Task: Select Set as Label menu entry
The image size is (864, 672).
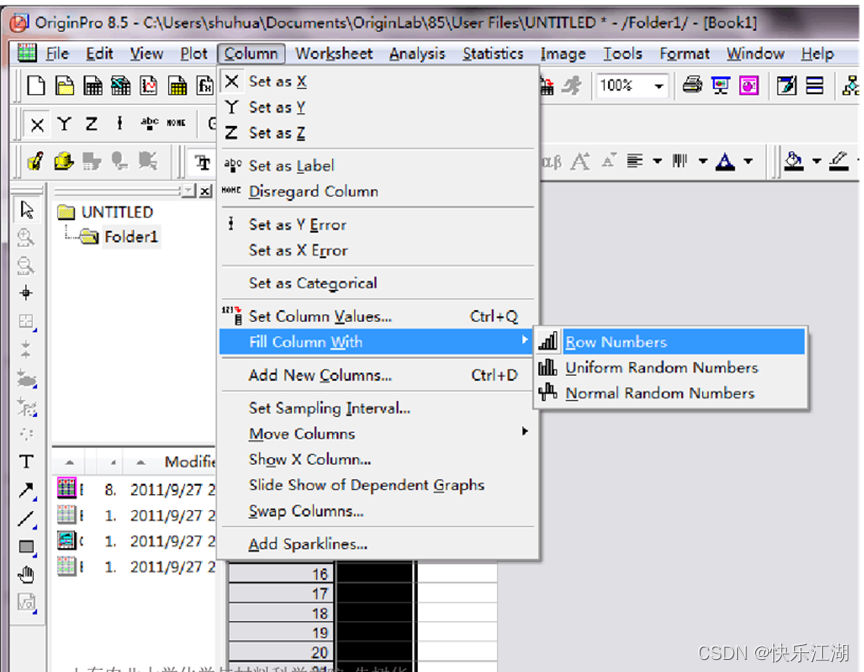Action: pyautogui.click(x=375, y=165)
